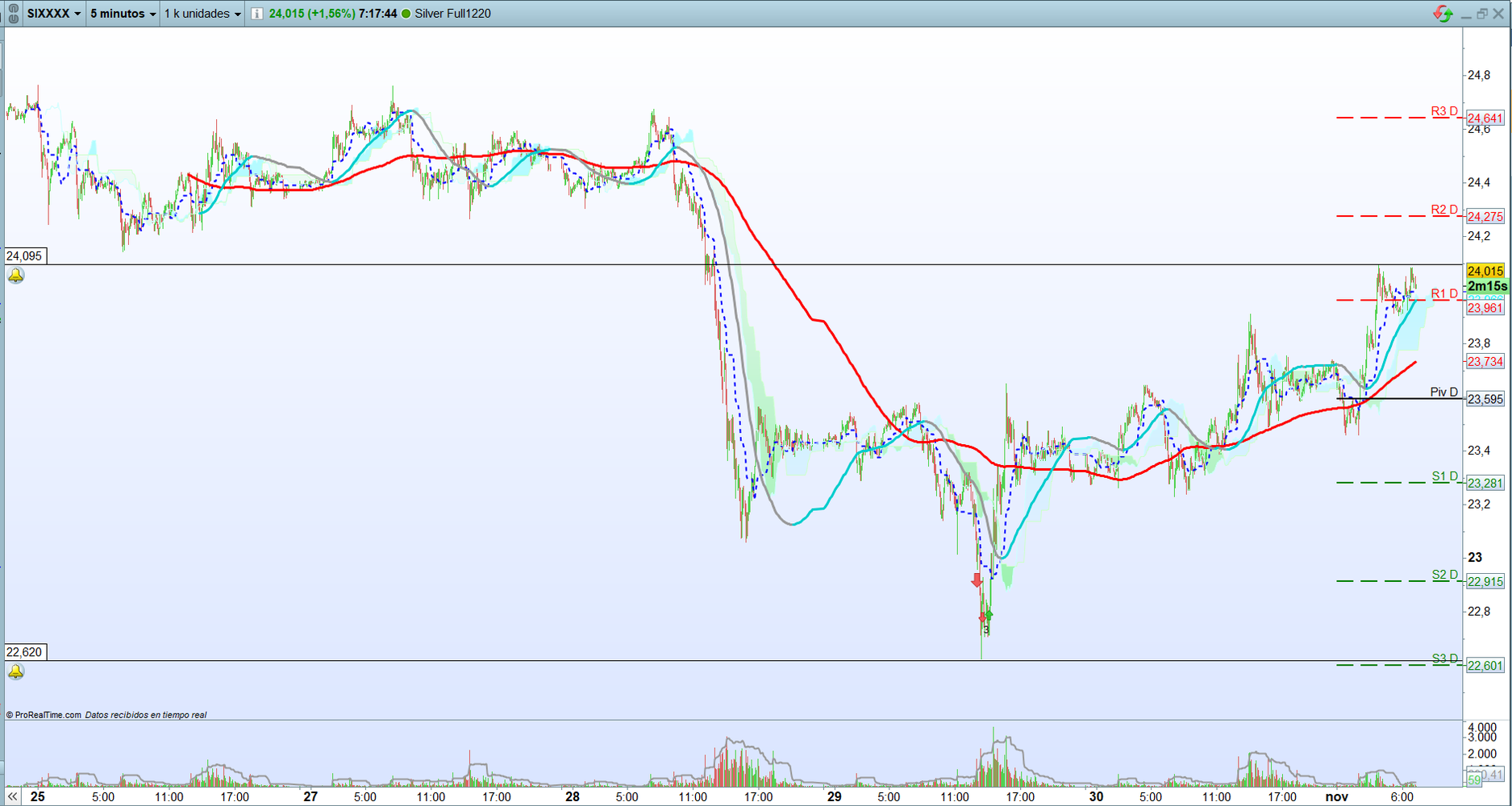
Task: Click the 23,281 price tag
Action: pyautogui.click(x=1485, y=484)
